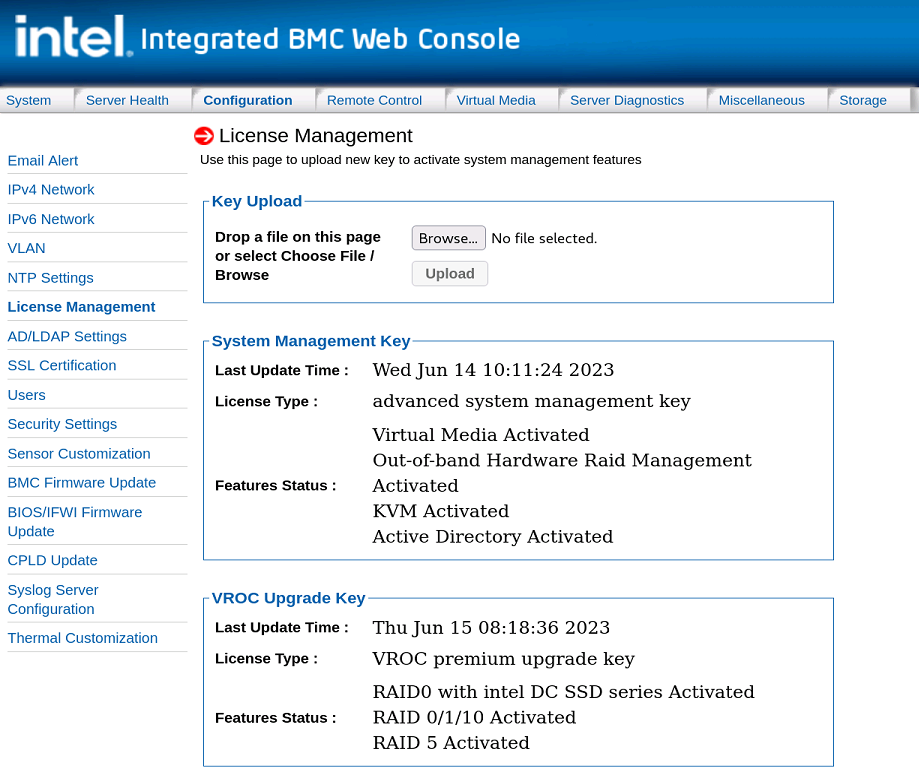Click the Intel logo in header
The height and width of the screenshot is (778, 919).
[x=73, y=38]
